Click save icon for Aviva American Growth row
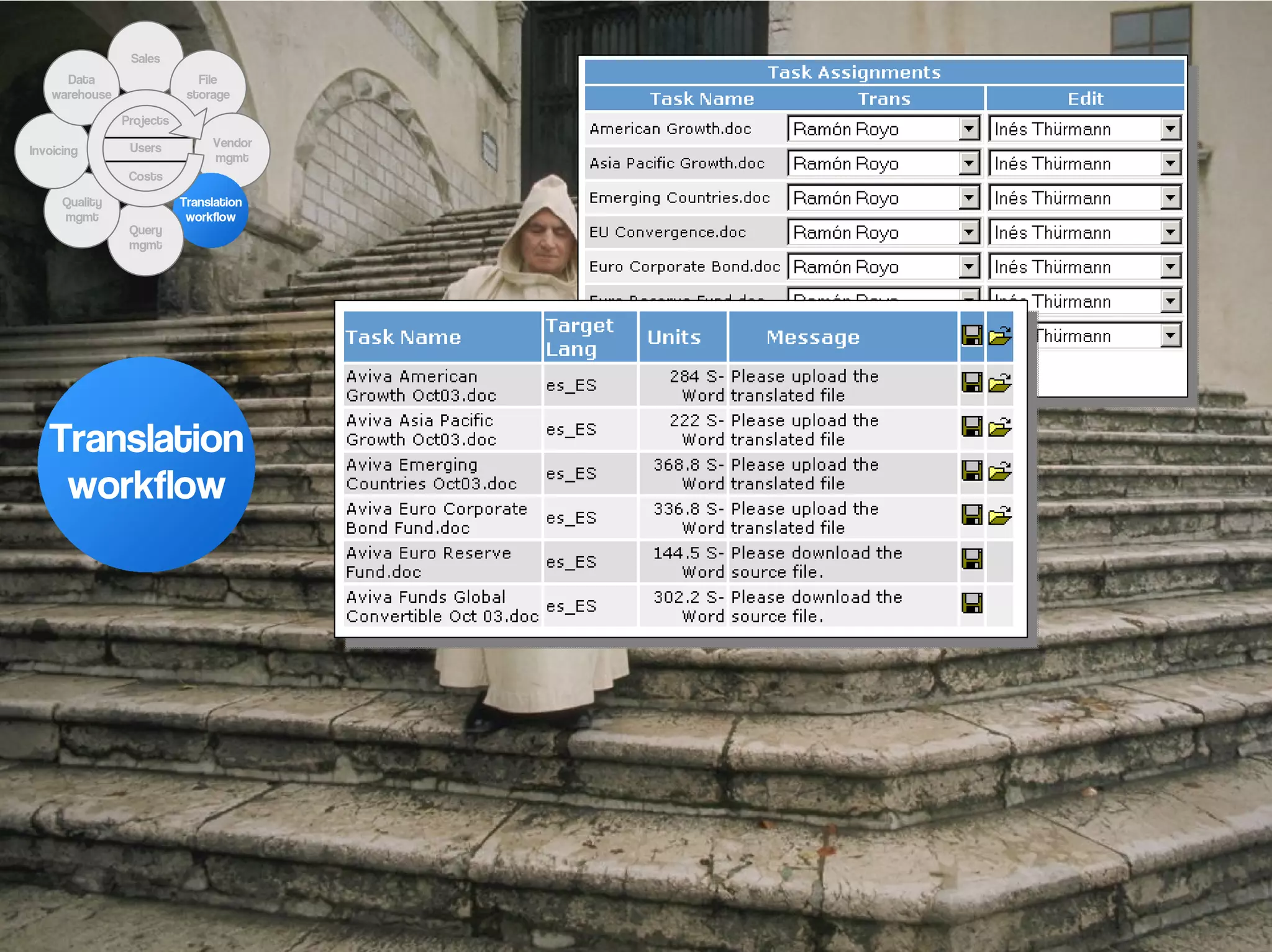 pos(971,382)
